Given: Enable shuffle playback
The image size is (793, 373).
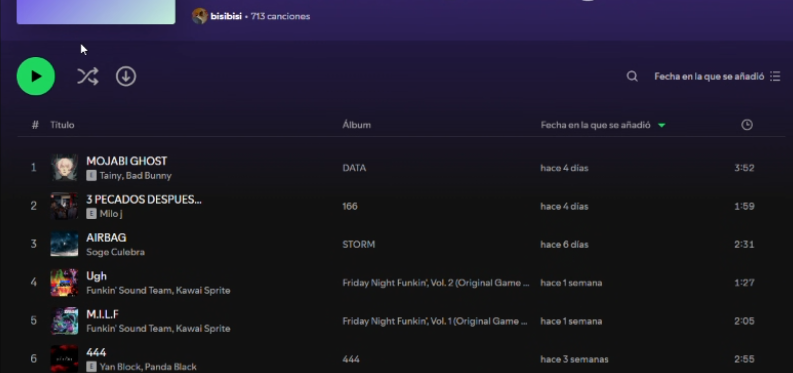Looking at the screenshot, I should click(87, 76).
